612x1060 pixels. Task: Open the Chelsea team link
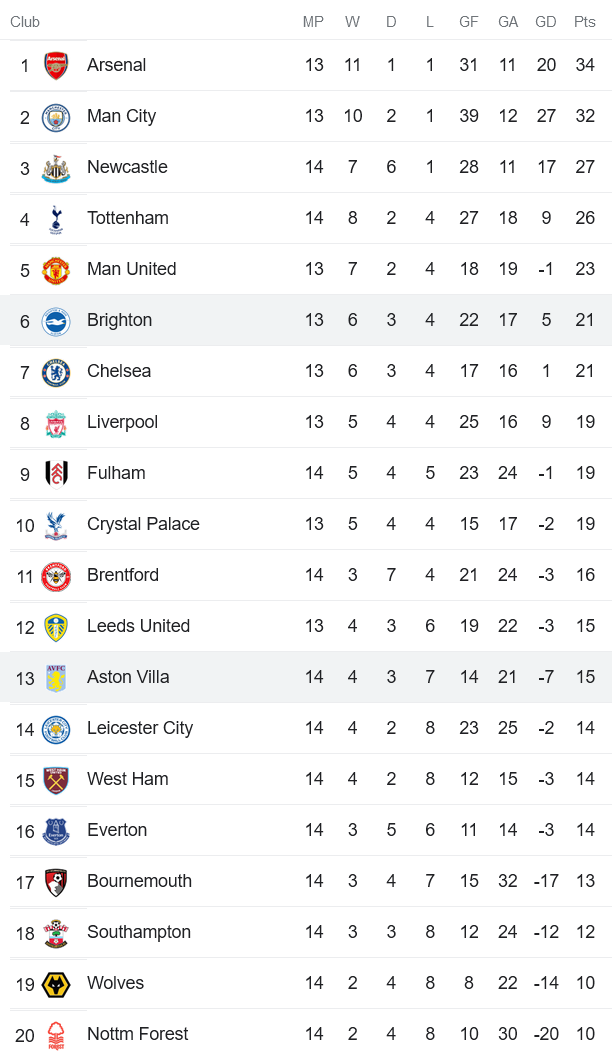click(119, 371)
